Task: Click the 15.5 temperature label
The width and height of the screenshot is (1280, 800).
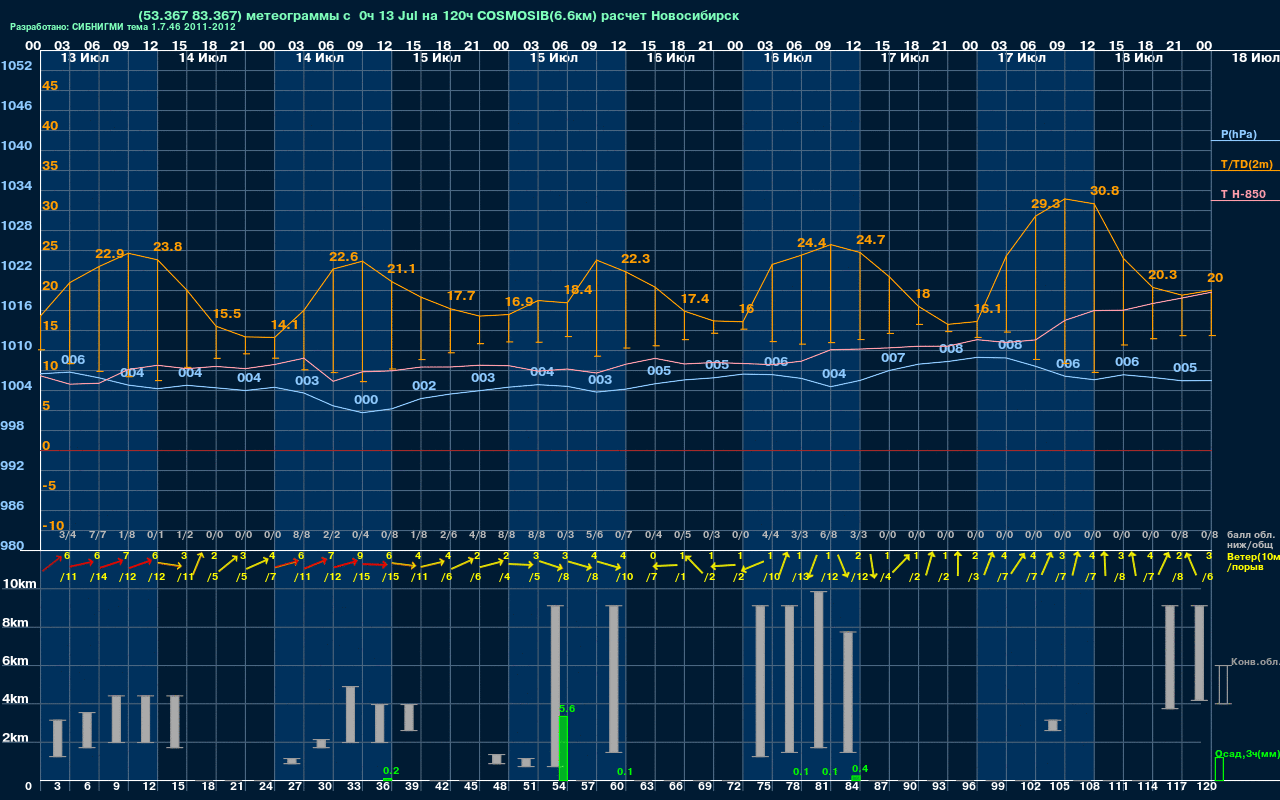Action: pyautogui.click(x=227, y=313)
